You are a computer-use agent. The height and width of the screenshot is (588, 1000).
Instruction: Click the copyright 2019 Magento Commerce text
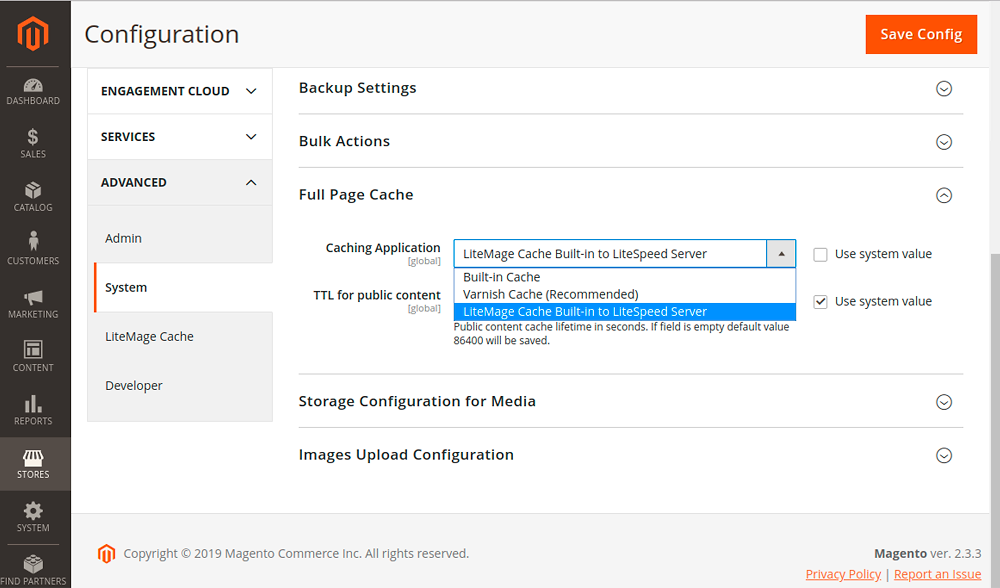296,554
